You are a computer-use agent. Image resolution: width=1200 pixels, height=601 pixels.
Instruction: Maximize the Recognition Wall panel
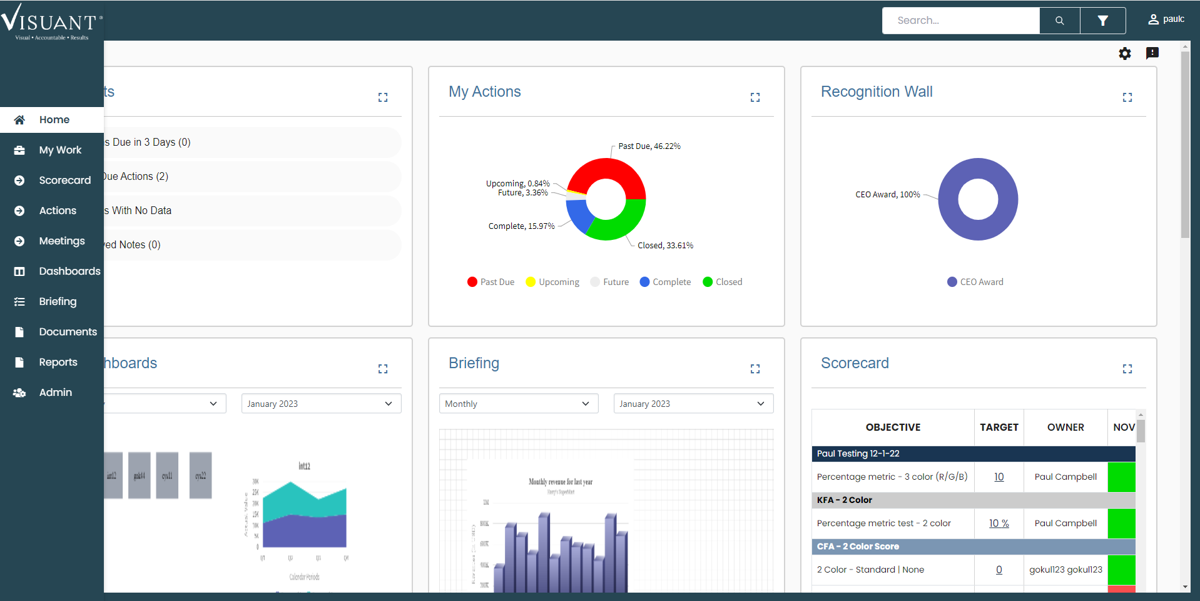click(x=1127, y=97)
